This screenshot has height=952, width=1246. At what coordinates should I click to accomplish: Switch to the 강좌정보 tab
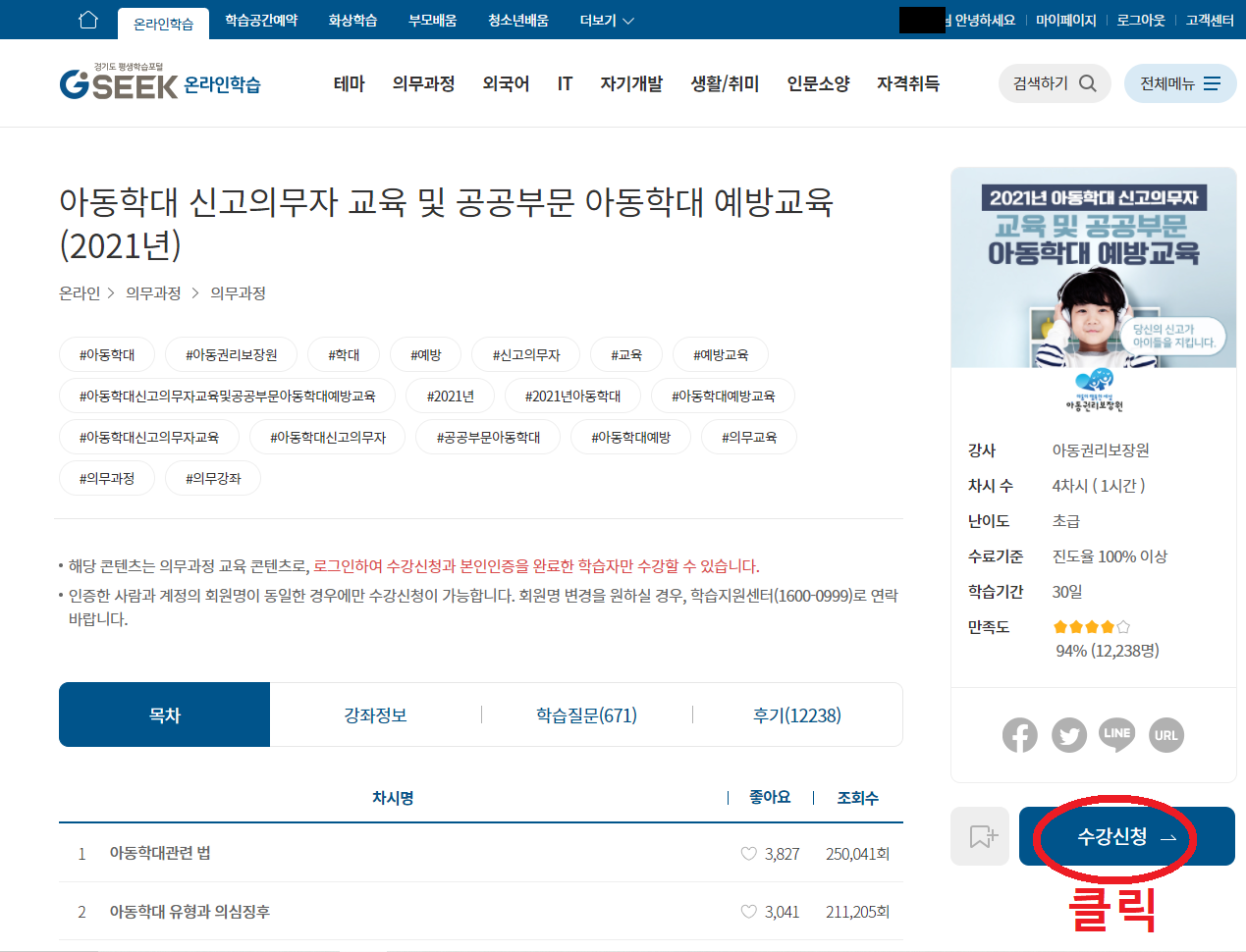[x=376, y=714]
